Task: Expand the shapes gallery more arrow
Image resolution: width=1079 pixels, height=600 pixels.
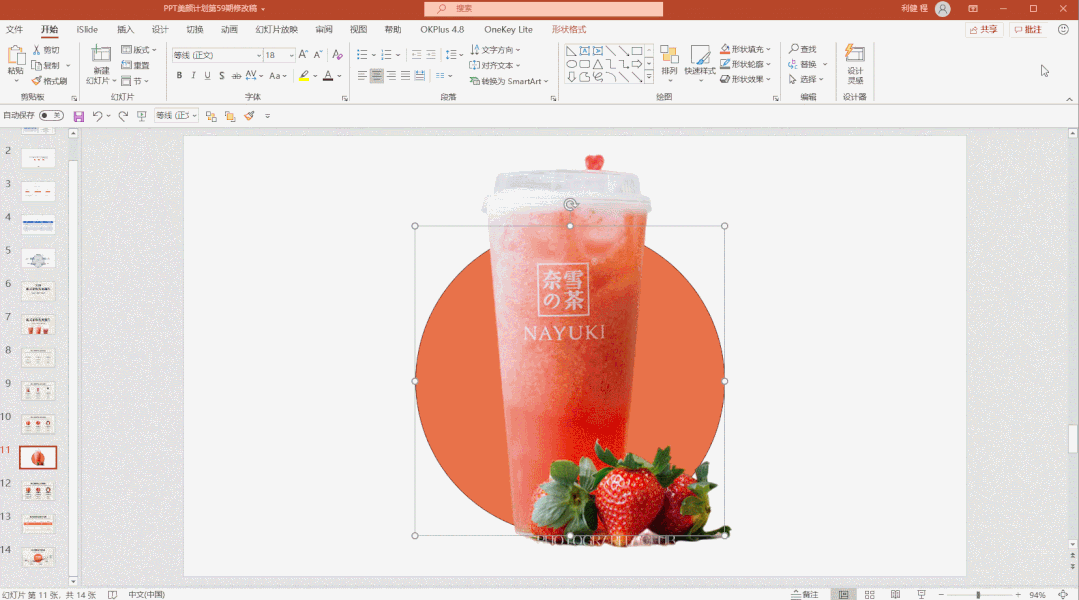Action: (x=649, y=77)
